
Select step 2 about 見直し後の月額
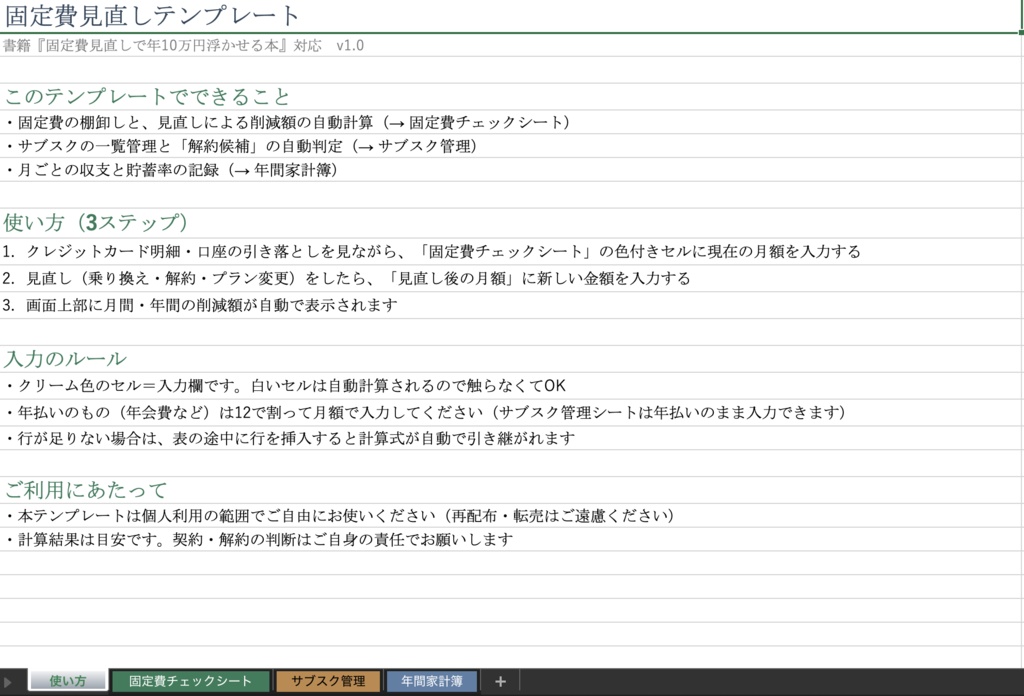click(346, 279)
